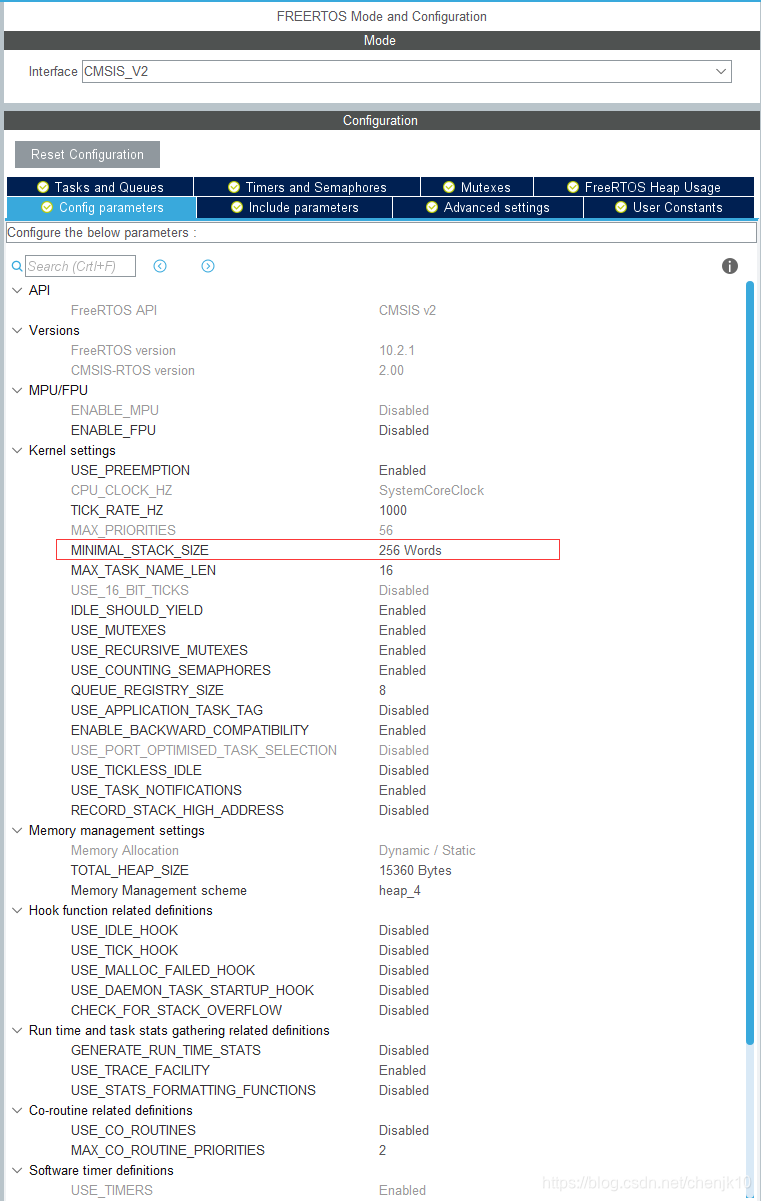This screenshot has width=761, height=1201.
Task: Click the TOTAL_HEAP_SIZE parameter name
Action: 130,870
